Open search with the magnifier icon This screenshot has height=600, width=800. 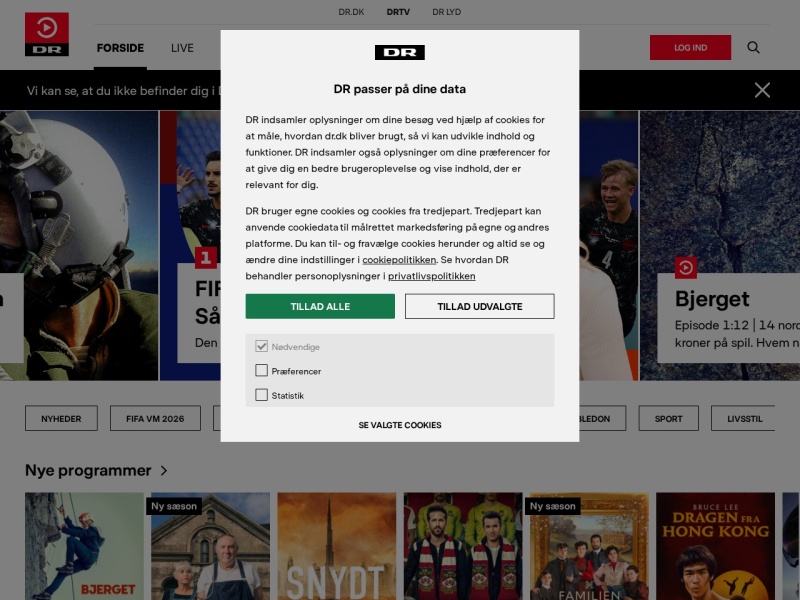point(753,47)
